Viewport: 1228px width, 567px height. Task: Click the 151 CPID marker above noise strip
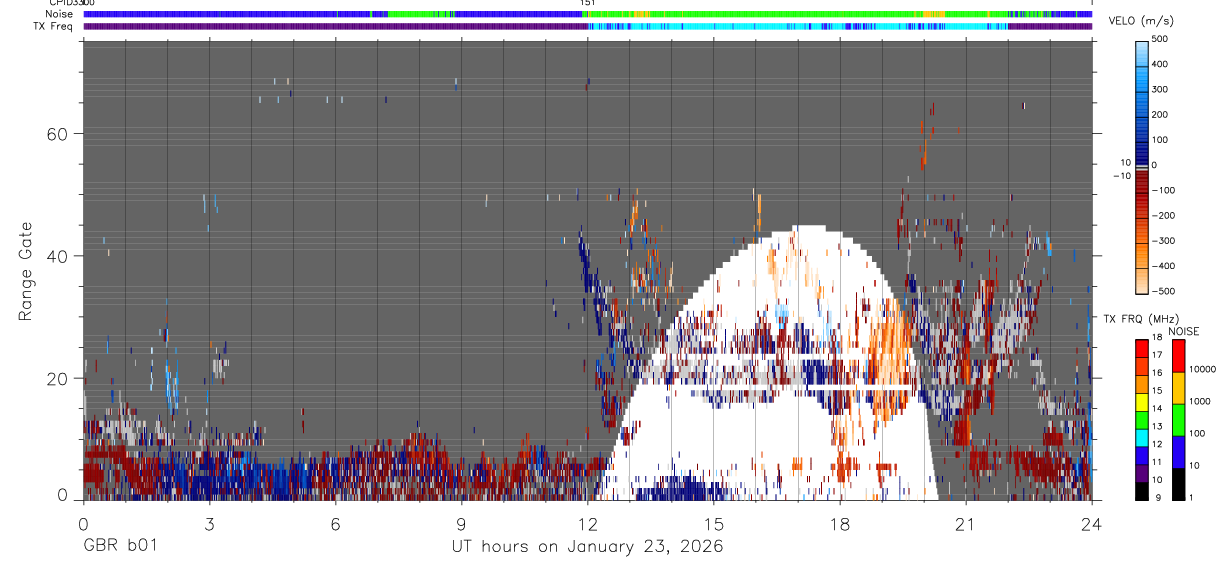click(x=588, y=4)
